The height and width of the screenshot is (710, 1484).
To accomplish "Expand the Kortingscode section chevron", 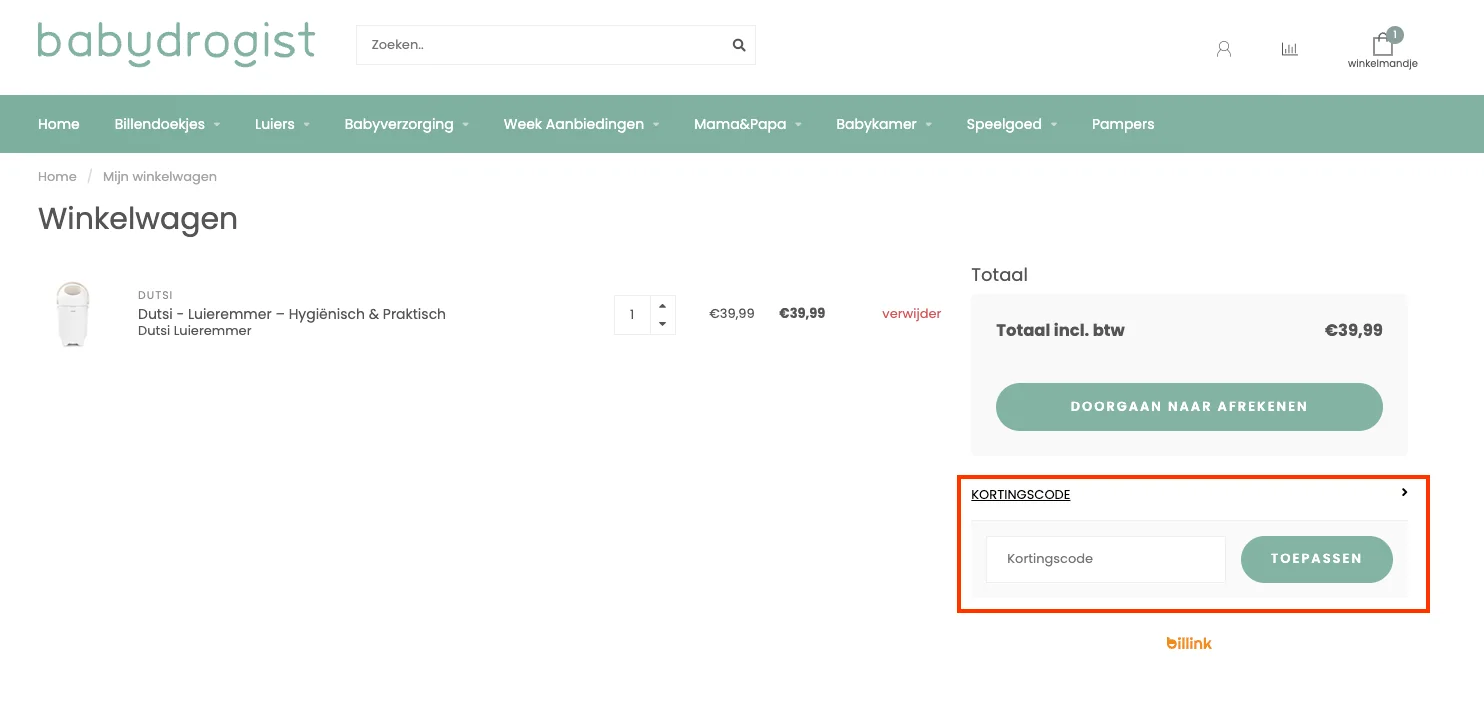I will coord(1405,492).
